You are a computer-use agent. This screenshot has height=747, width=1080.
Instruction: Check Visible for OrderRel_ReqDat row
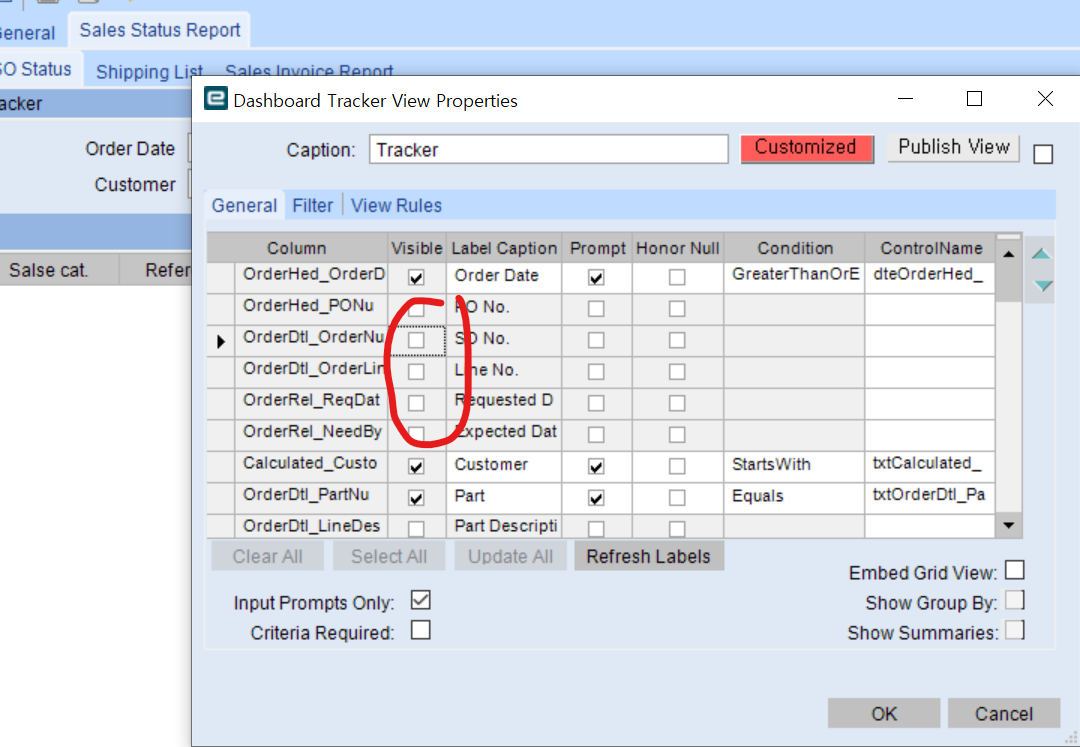pyautogui.click(x=416, y=403)
